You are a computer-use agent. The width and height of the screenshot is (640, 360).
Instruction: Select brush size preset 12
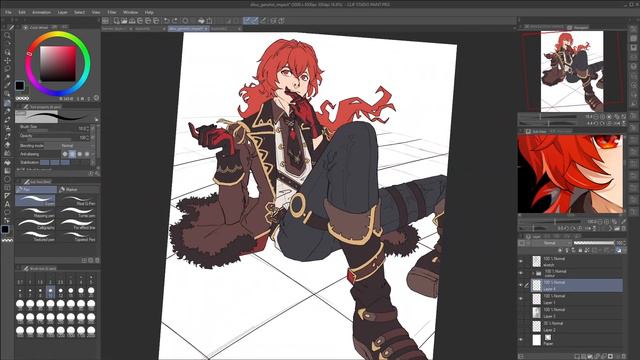coord(60,292)
